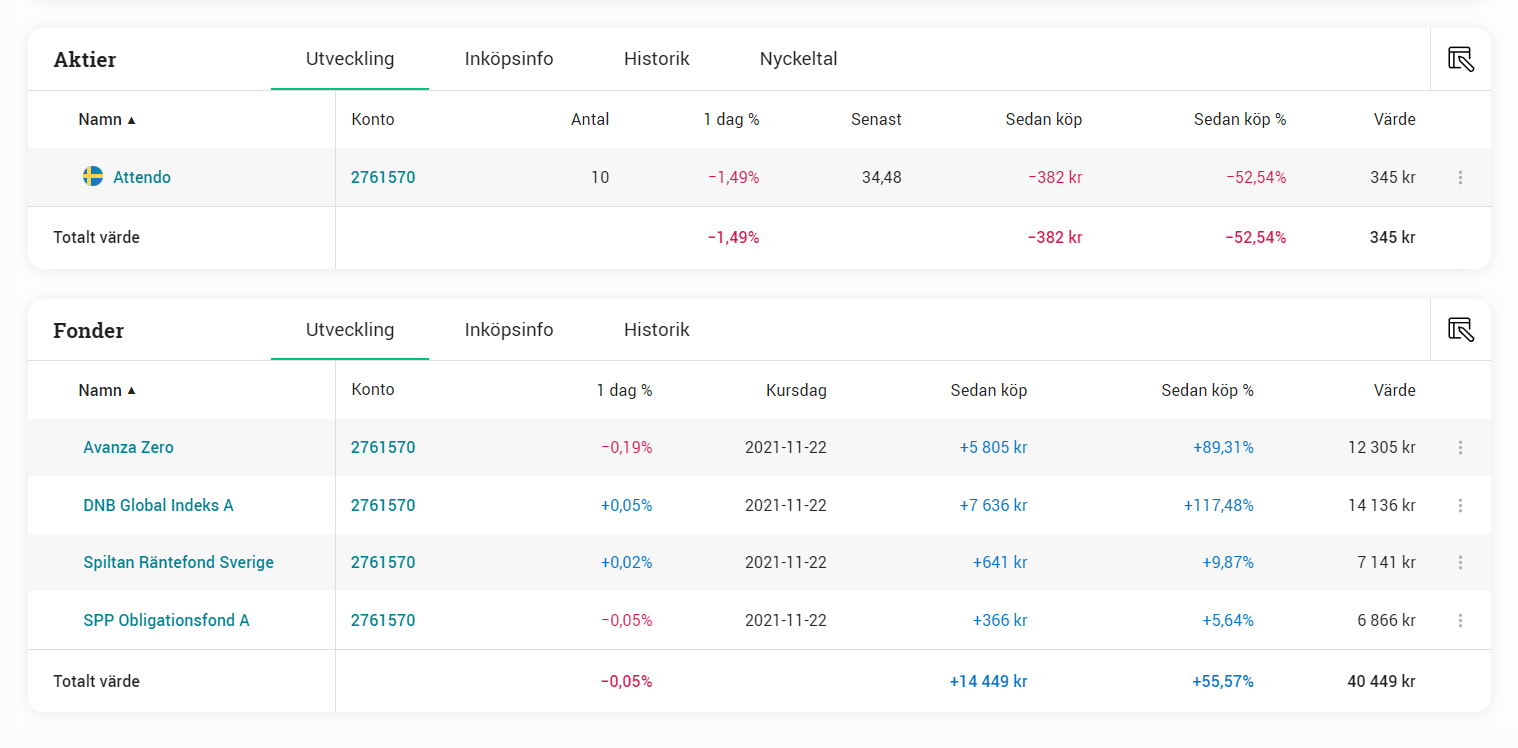The height and width of the screenshot is (748, 1518).
Task: Click the Antal column header in Aktier
Action: [x=590, y=120]
